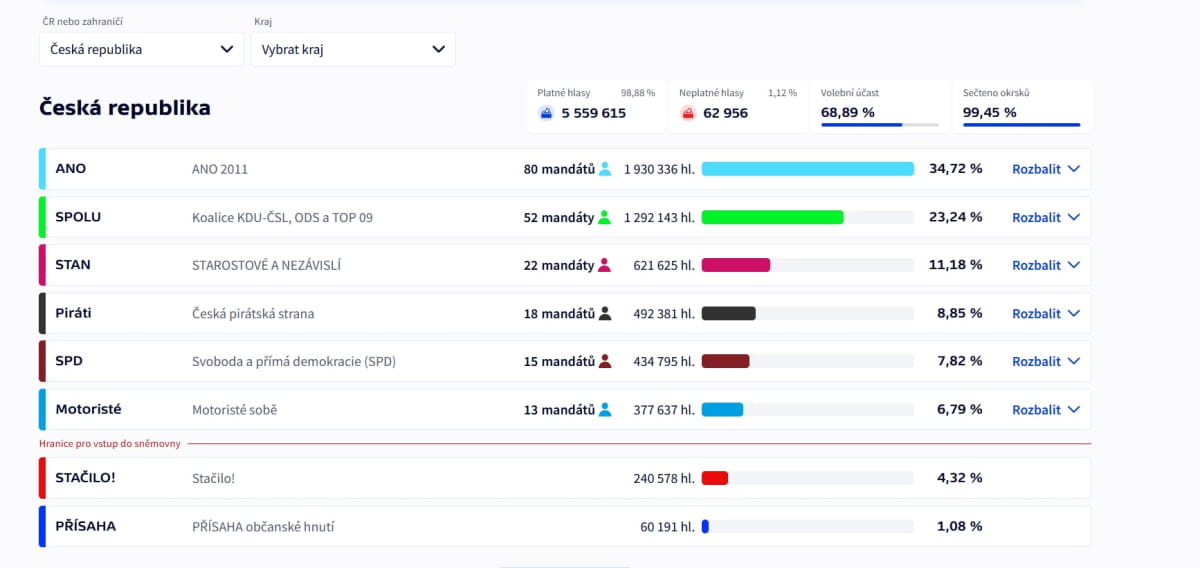Click the Motoristé mandate person icon
The height and width of the screenshot is (568, 1200).
605,409
